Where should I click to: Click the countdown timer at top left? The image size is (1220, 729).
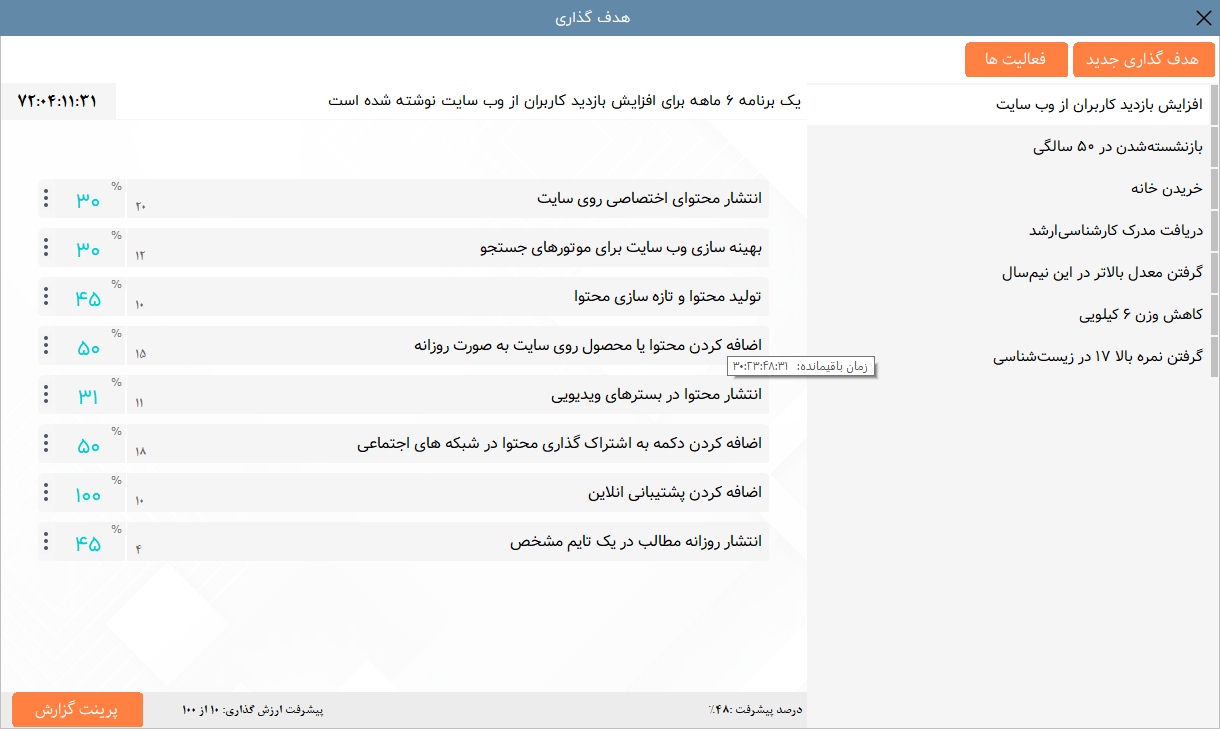(x=58, y=101)
